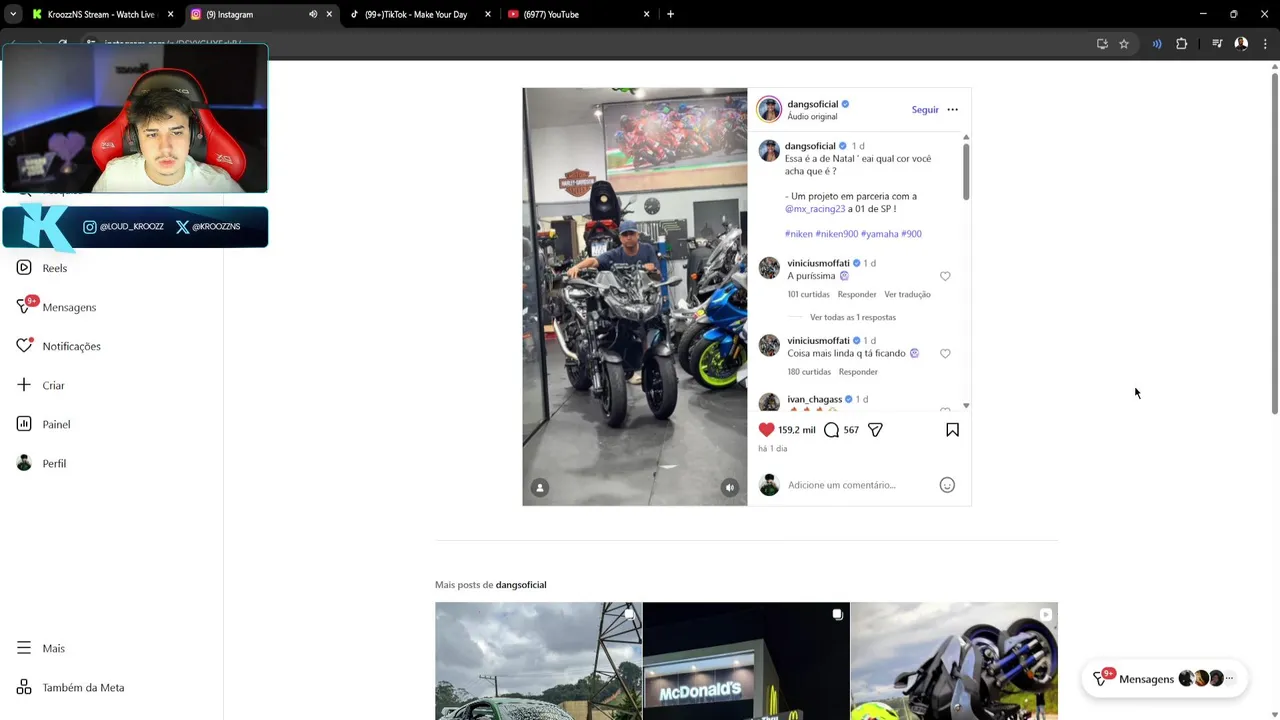
Task: Click the Criar plus icon
Action: (x=24, y=385)
